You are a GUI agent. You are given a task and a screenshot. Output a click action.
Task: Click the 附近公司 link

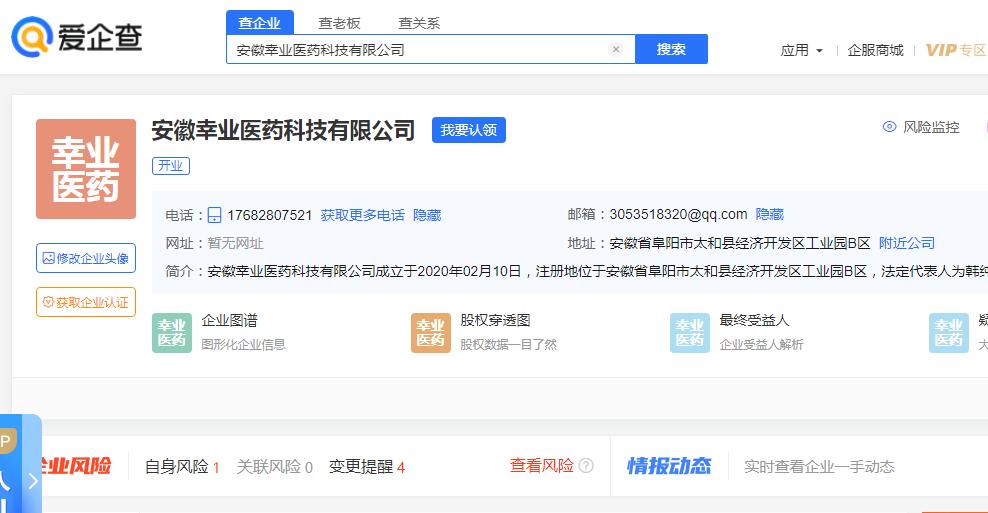(907, 243)
